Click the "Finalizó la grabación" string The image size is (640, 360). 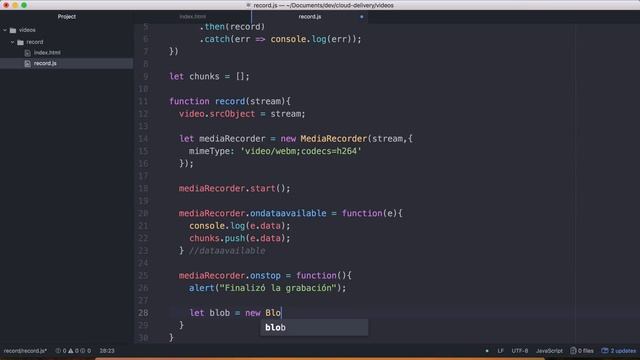pyautogui.click(x=278, y=288)
